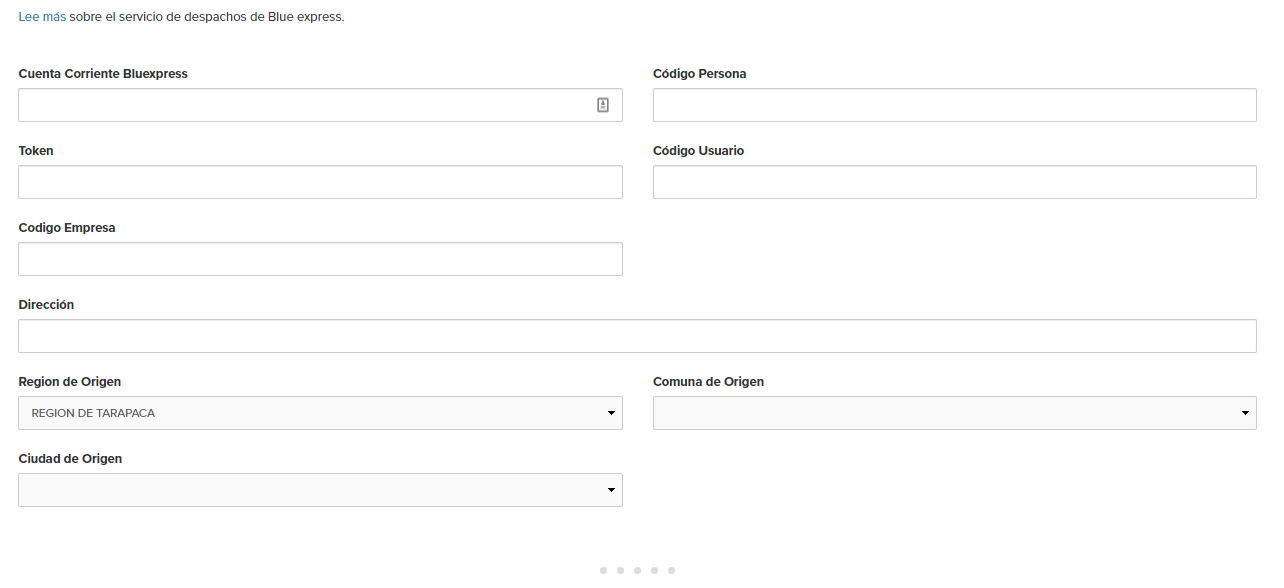Viewport: 1284px width, 588px height.
Task: Click the first dot at page bottom
Action: 604,570
